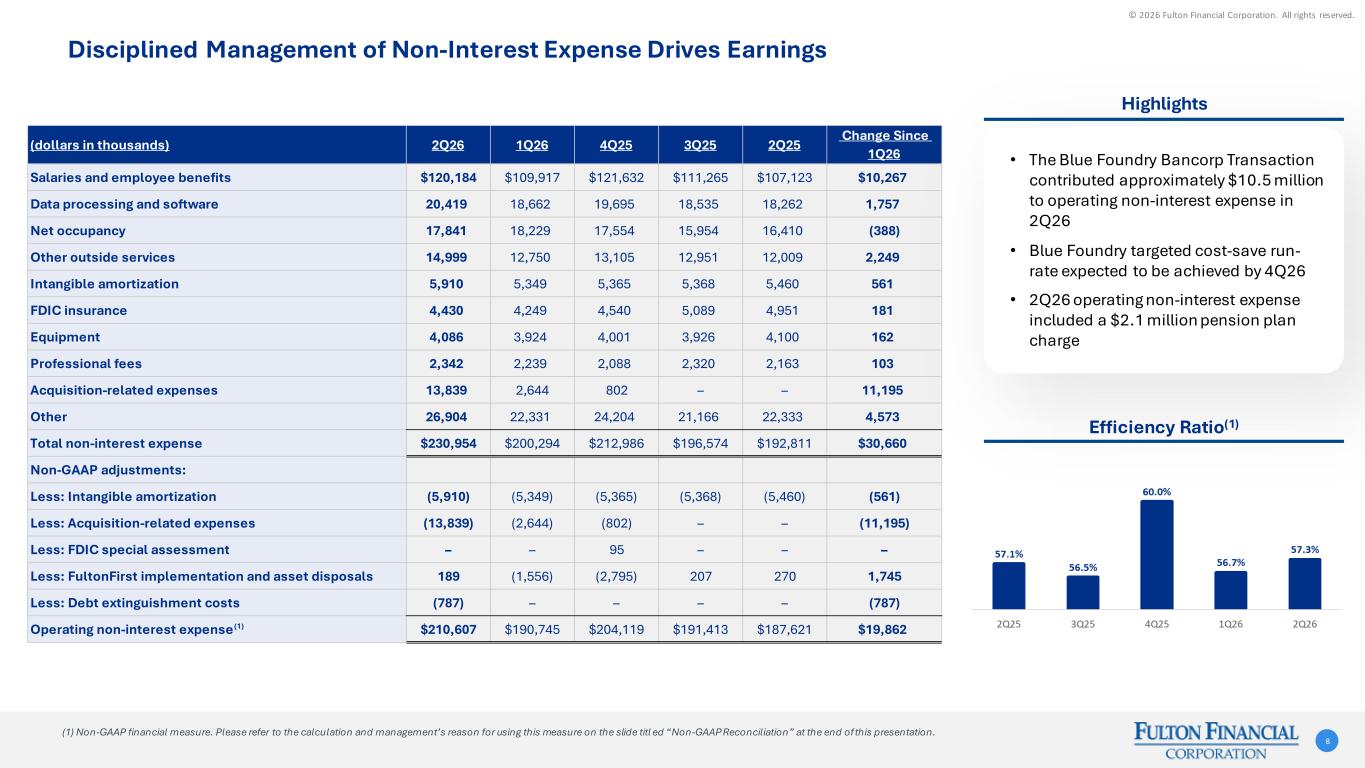This screenshot has height=768, width=1365.
Task: Click the 3Q25 bar in Efficiency Ratio chart
Action: pos(1082,592)
